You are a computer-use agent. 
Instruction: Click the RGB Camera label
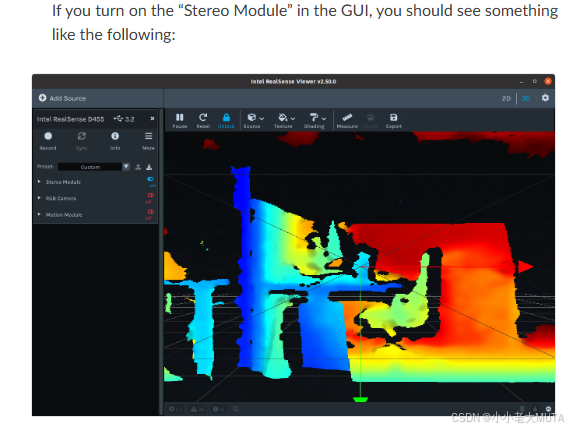pyautogui.click(x=61, y=198)
